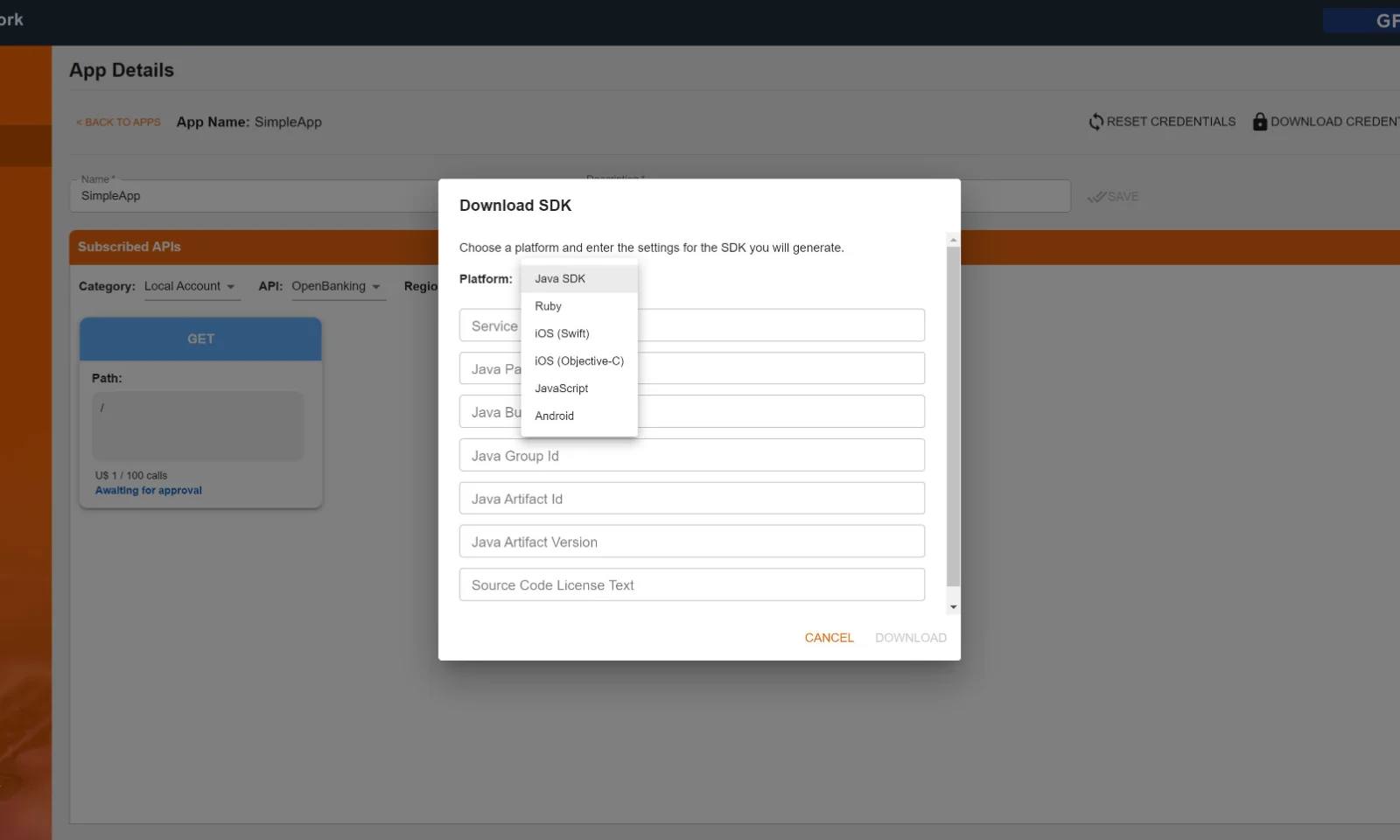Click the Java Group Id input field
This screenshot has width=1400, height=840.
point(691,455)
